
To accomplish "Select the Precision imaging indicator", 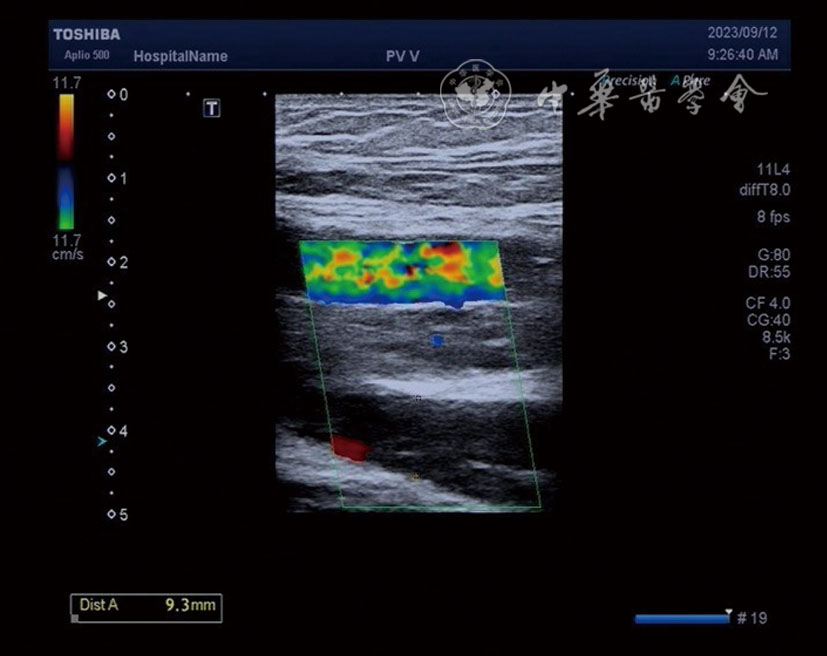I will (x=628, y=81).
